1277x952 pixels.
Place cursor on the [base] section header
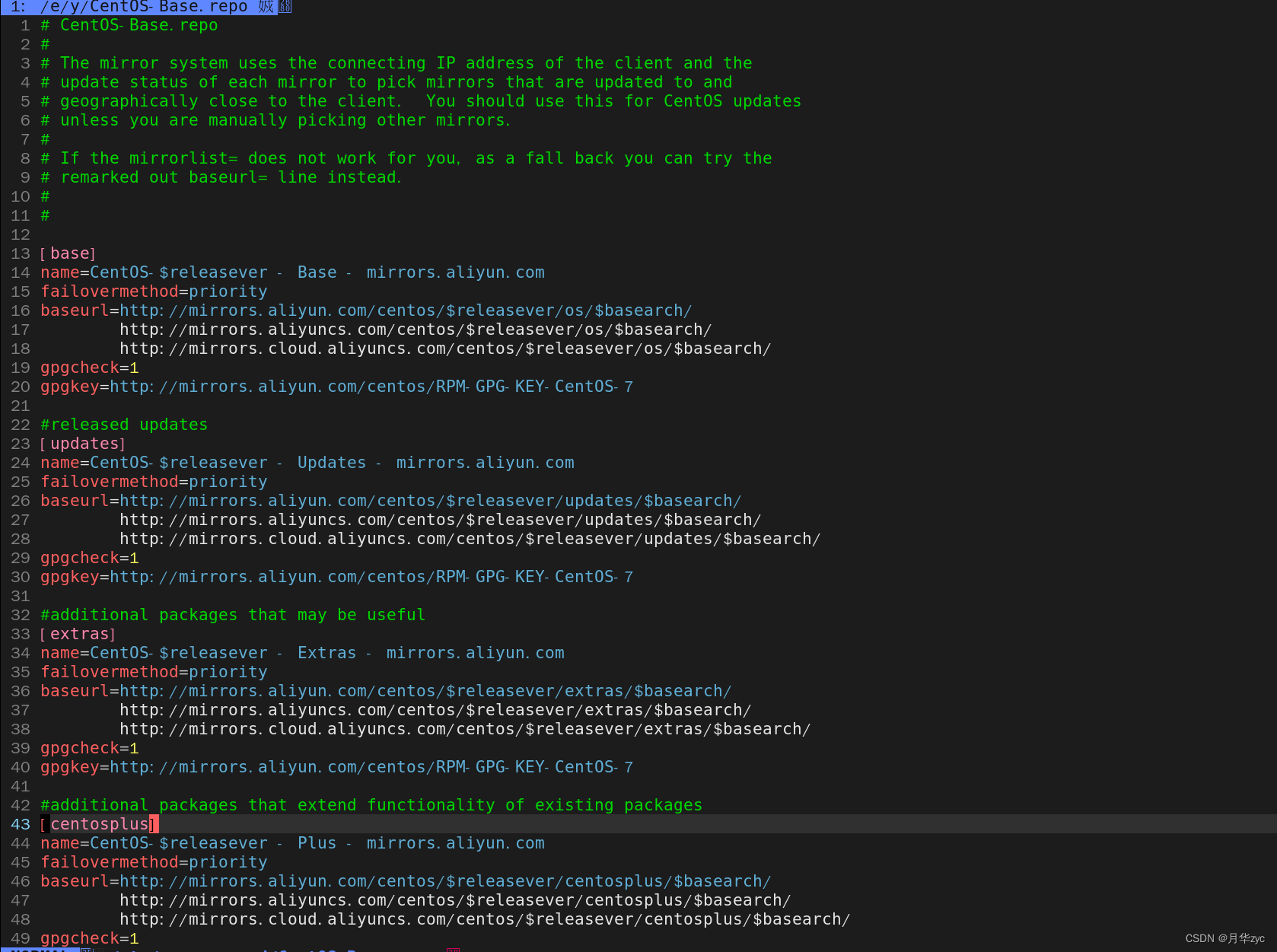68,253
